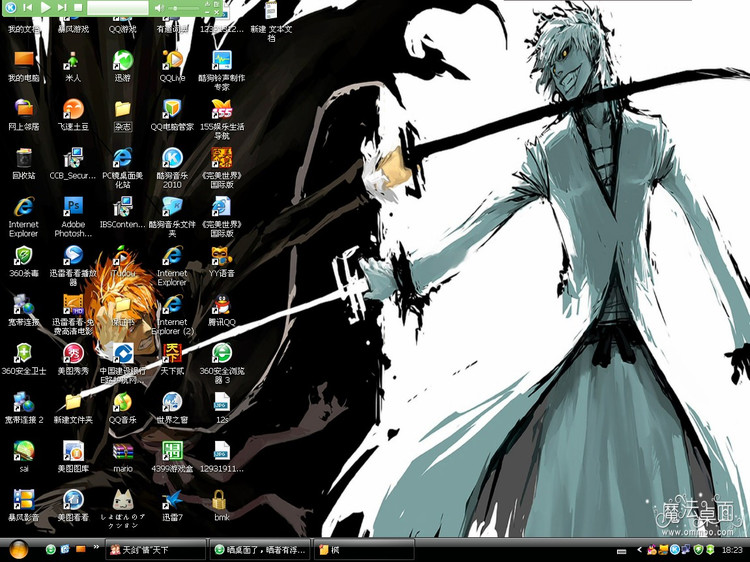Open the mario archive file
This screenshot has width=750, height=562.
(x=122, y=456)
